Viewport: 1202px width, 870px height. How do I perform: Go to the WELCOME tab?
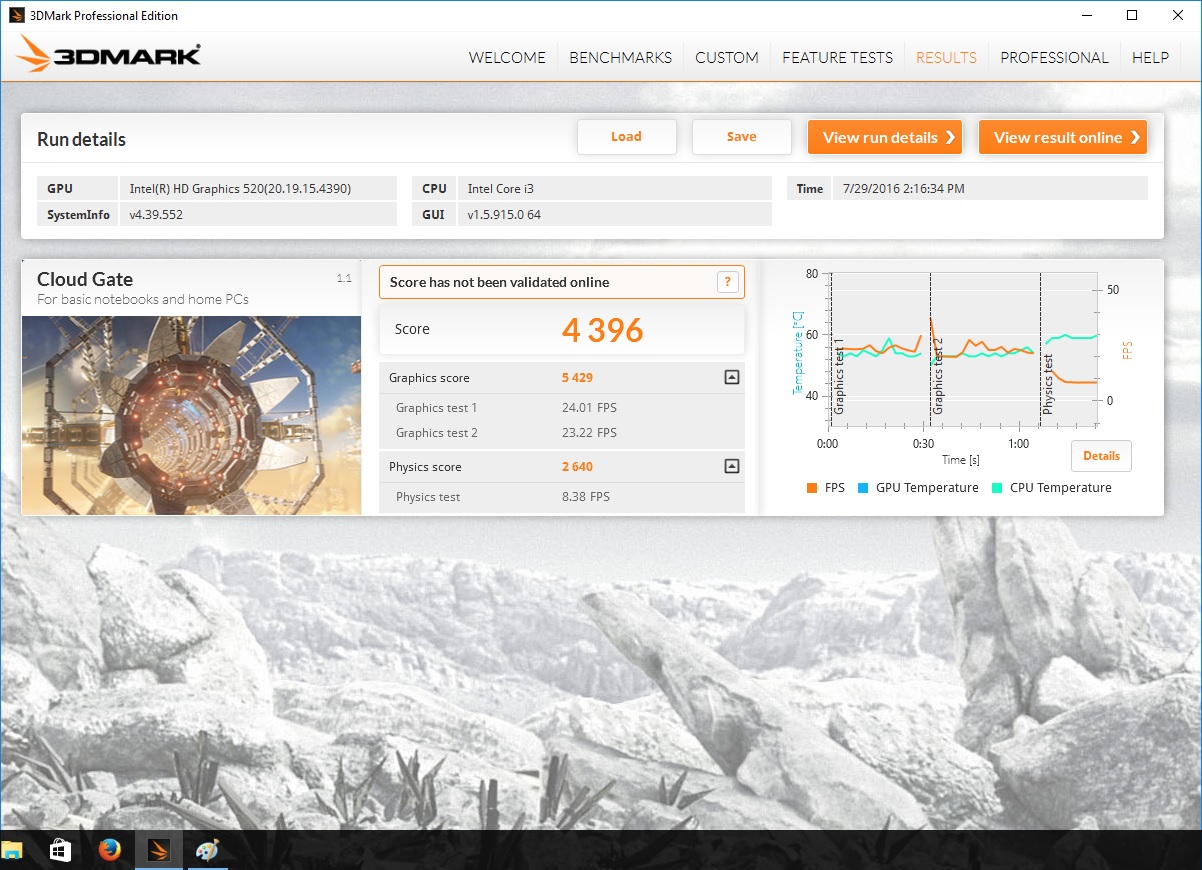(507, 58)
